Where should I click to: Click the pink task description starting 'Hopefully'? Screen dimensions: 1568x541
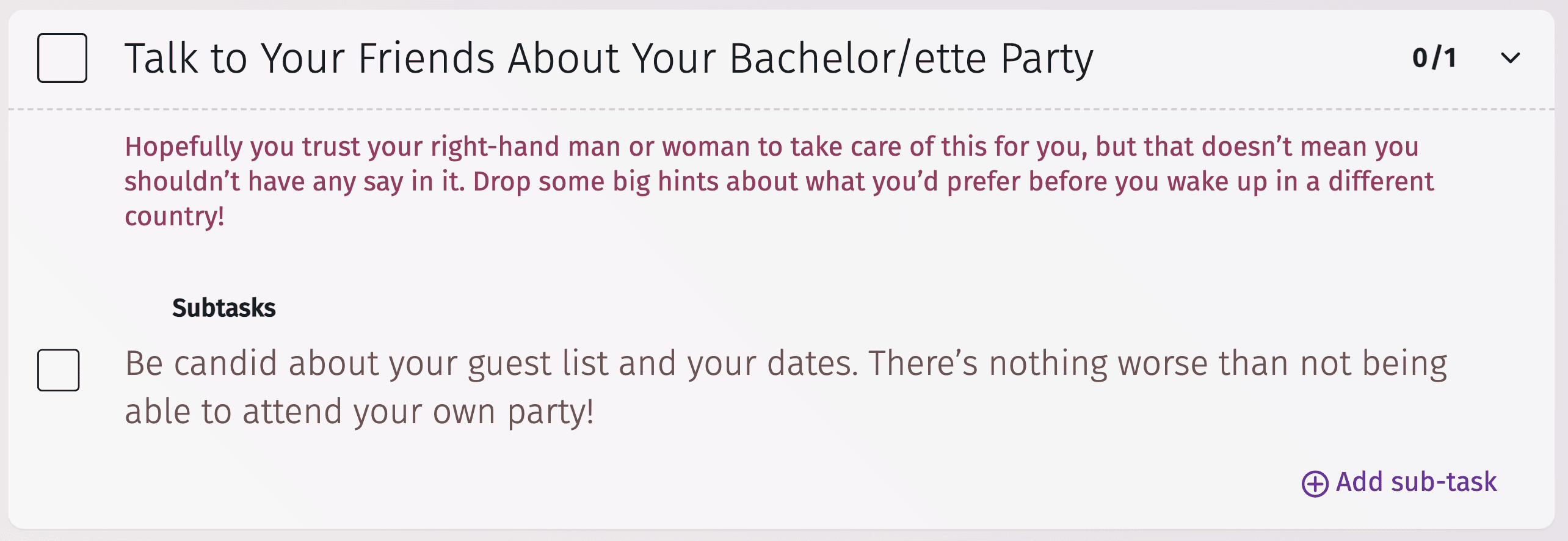click(x=771, y=147)
